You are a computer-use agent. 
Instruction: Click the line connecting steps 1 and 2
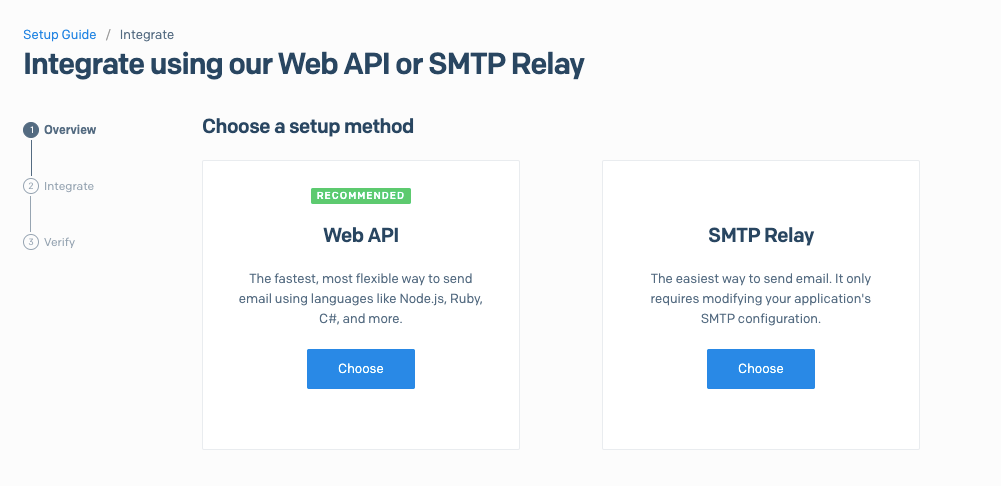[x=31, y=158]
